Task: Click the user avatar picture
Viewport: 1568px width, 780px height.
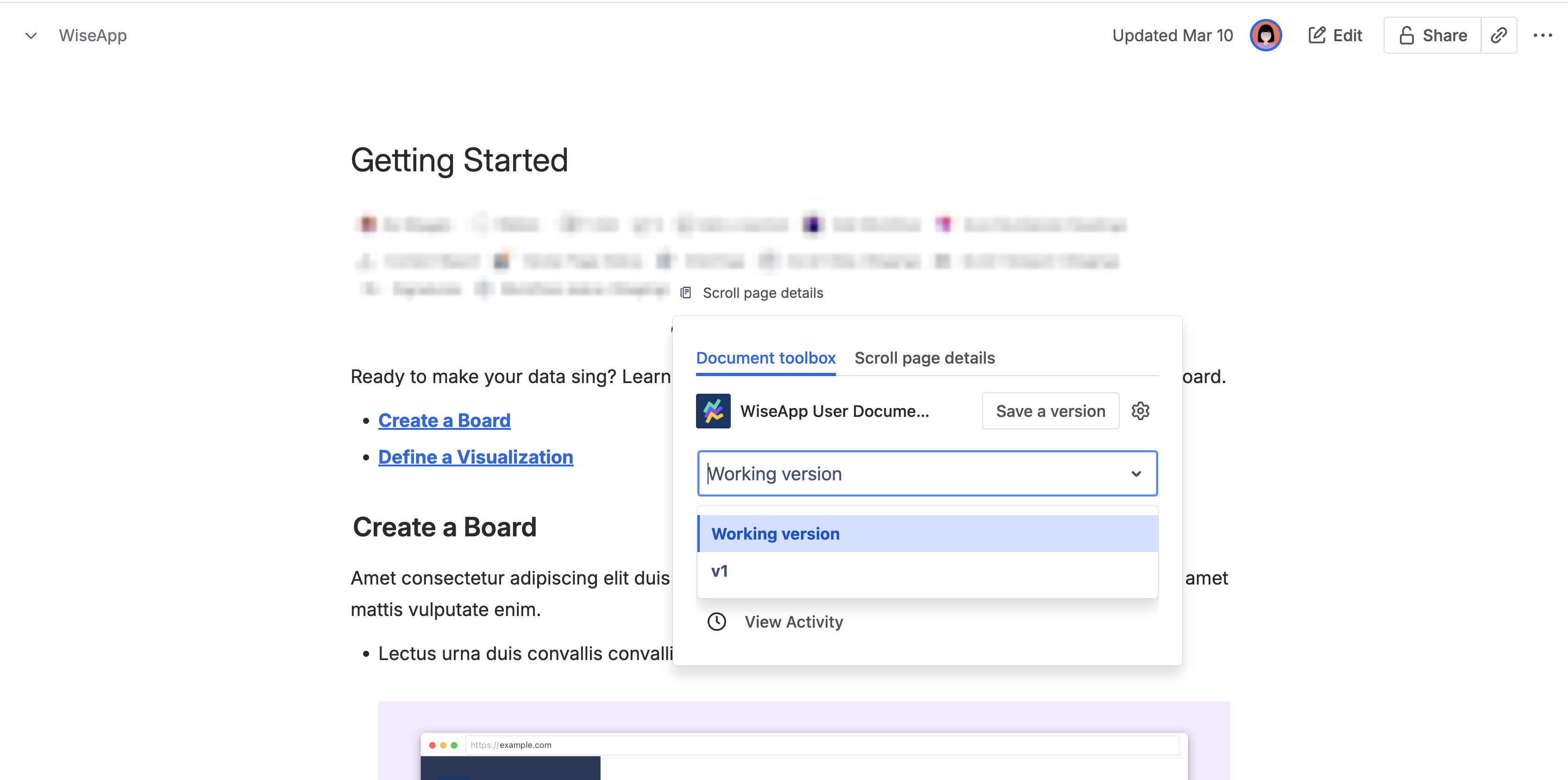Action: point(1266,35)
